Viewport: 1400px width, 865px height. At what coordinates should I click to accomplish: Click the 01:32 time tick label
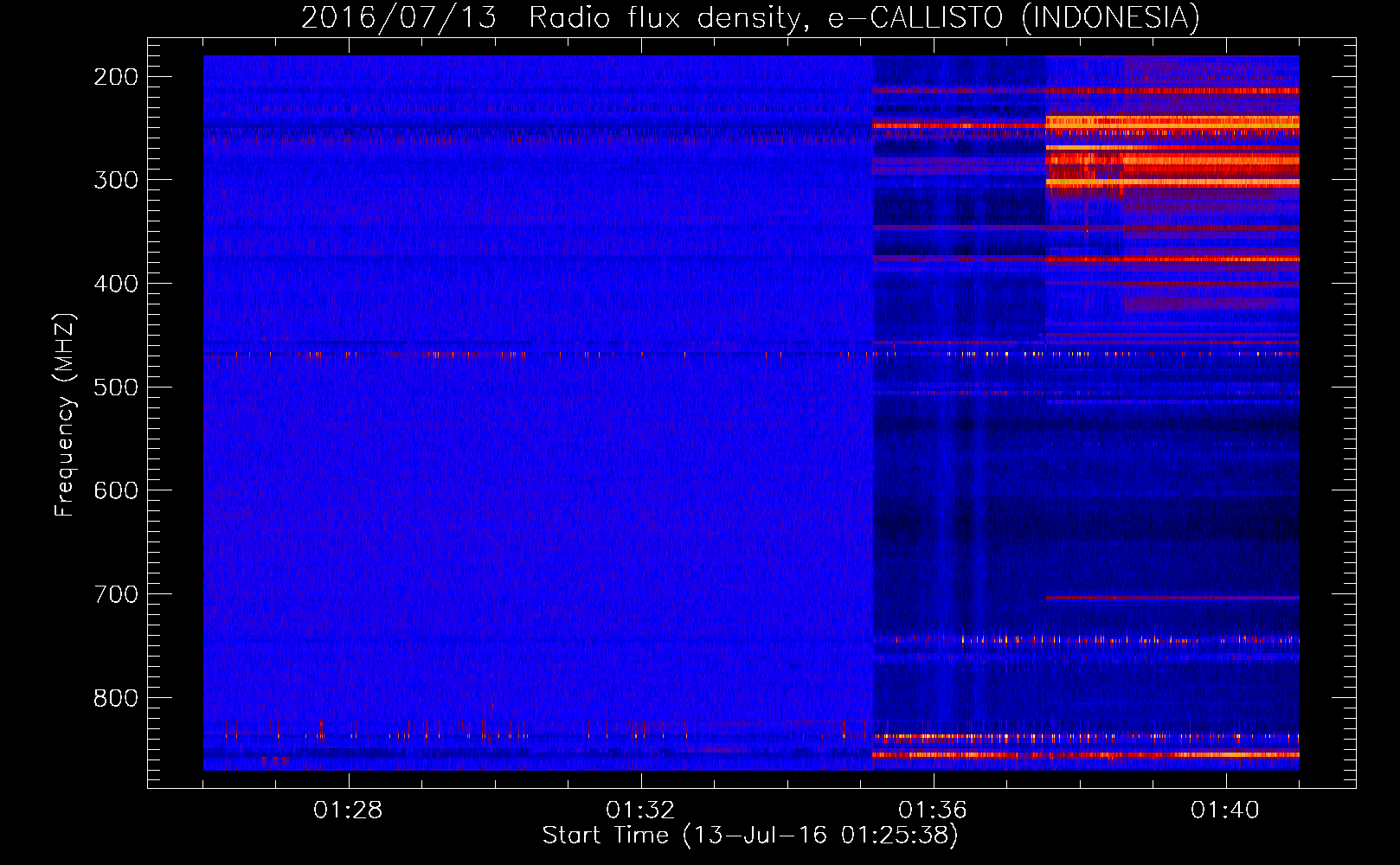click(x=640, y=811)
